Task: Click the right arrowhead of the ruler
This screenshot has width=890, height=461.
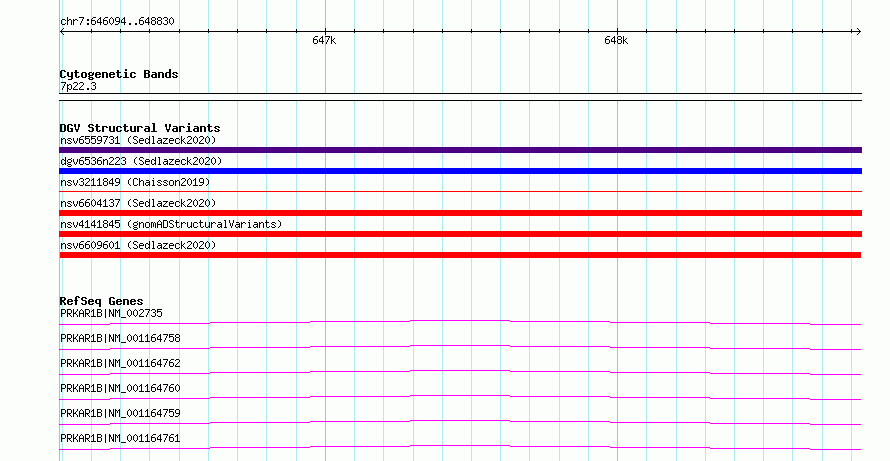Action: coord(858,32)
